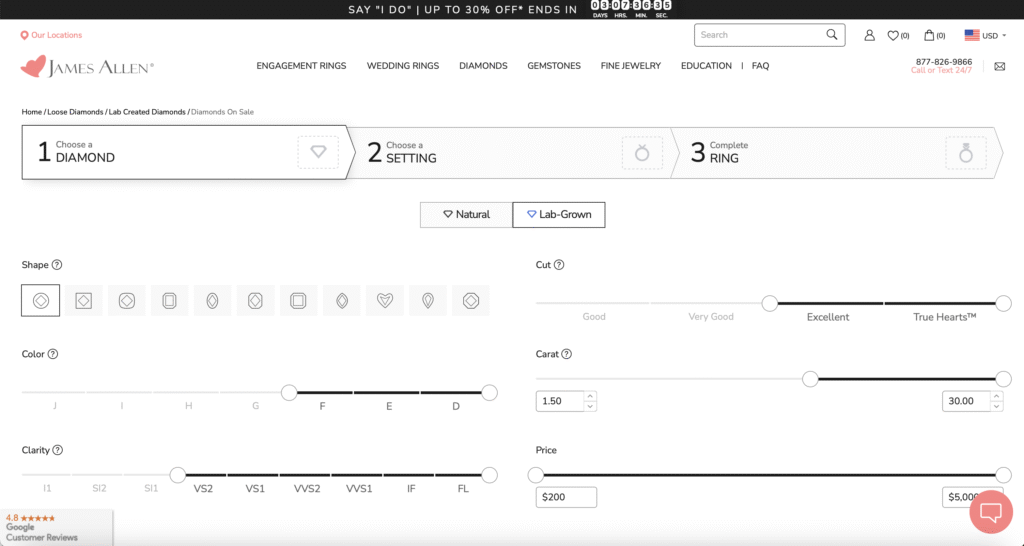Increase the minimum carat stepper
Image resolution: width=1024 pixels, height=546 pixels.
(590, 396)
